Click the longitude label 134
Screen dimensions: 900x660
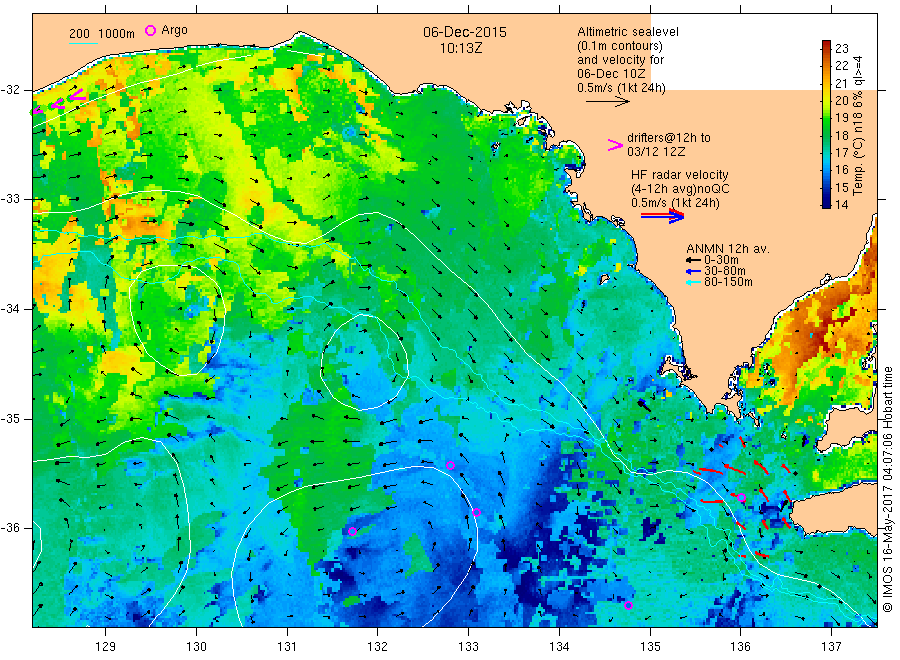coord(559,647)
